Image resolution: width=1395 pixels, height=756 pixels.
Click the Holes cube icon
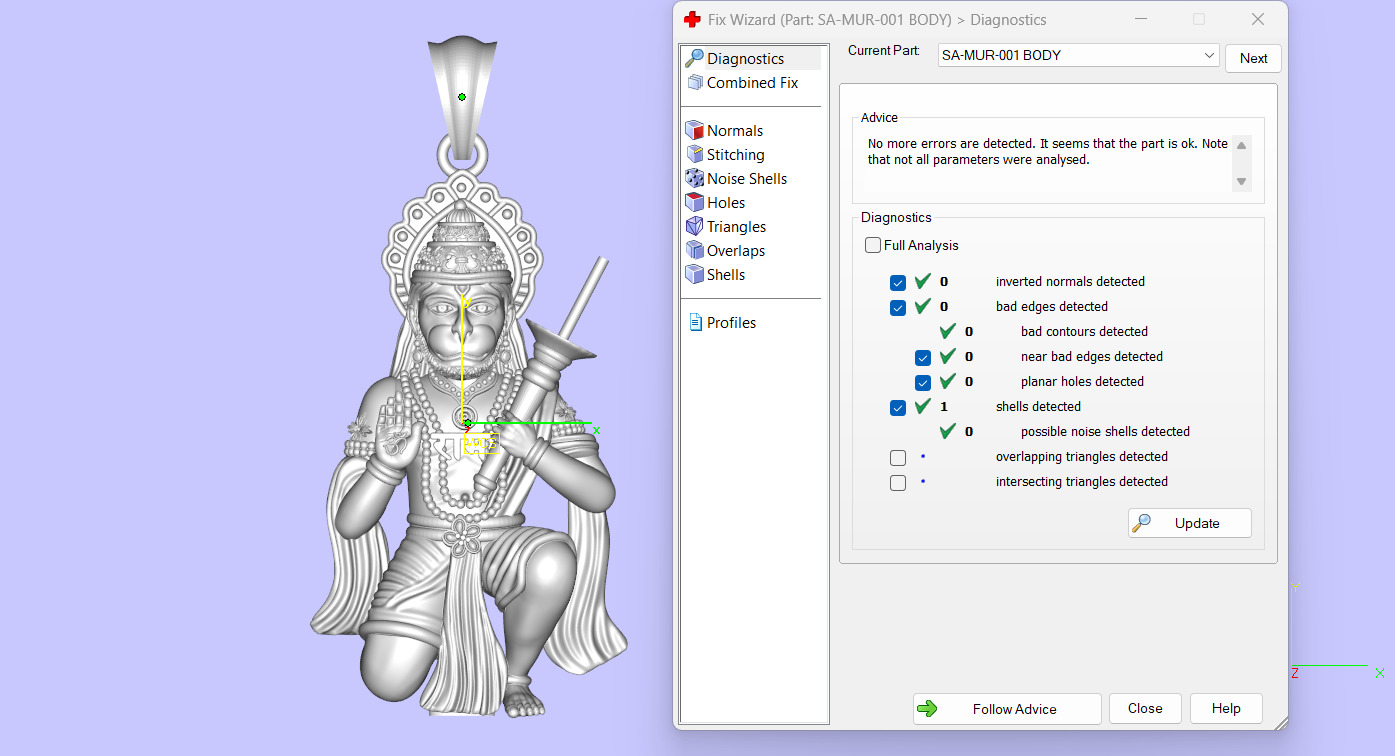[695, 202]
